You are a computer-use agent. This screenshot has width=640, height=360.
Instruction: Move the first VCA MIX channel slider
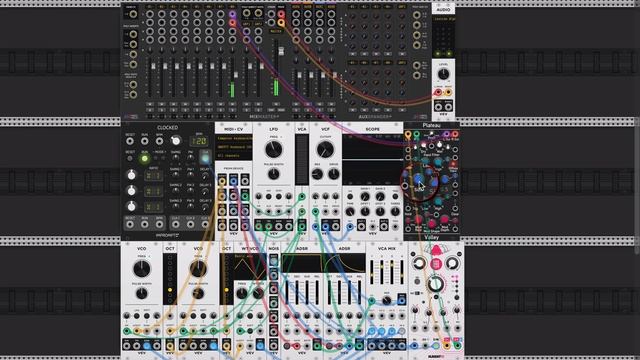[372, 272]
